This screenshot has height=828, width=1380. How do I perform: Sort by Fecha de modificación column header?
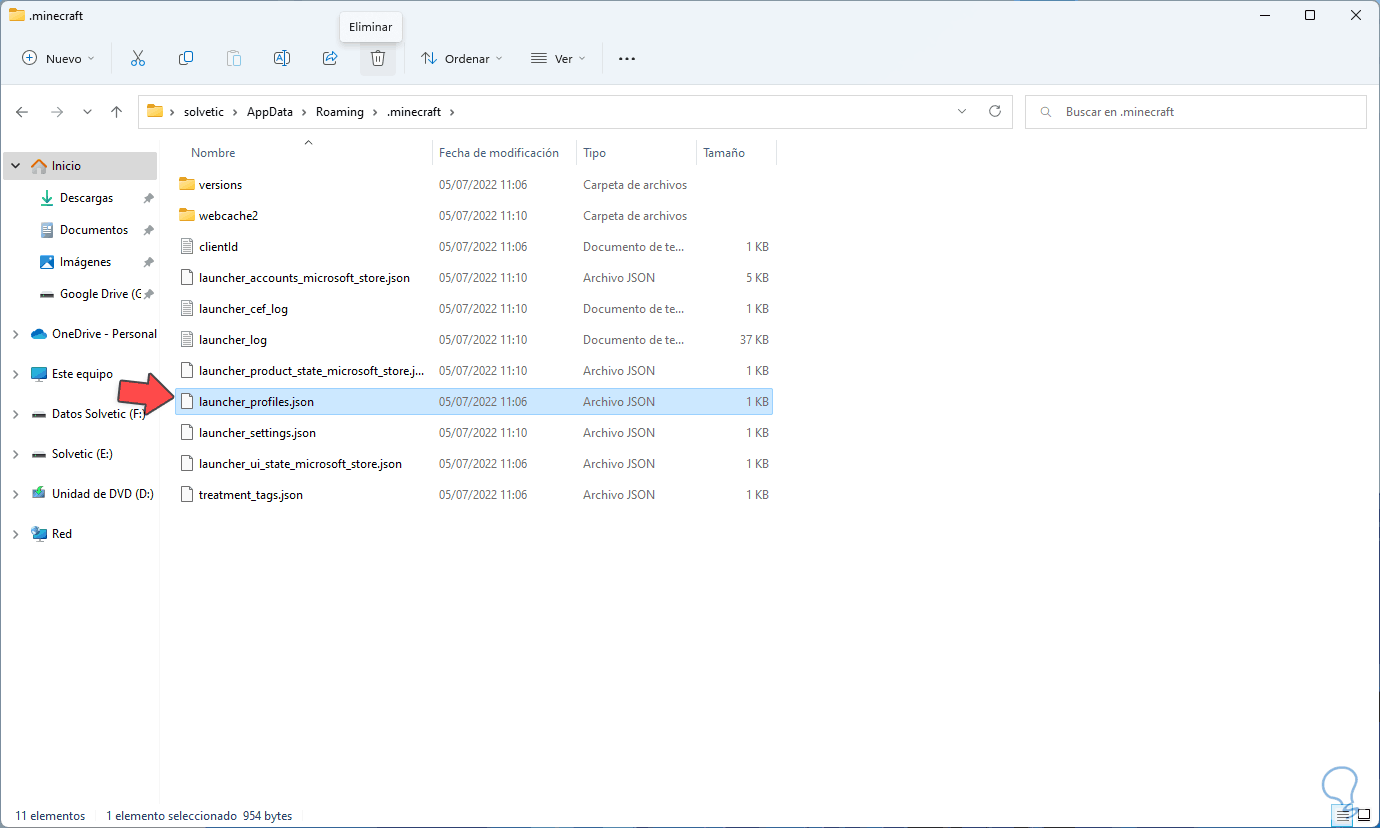coord(499,153)
